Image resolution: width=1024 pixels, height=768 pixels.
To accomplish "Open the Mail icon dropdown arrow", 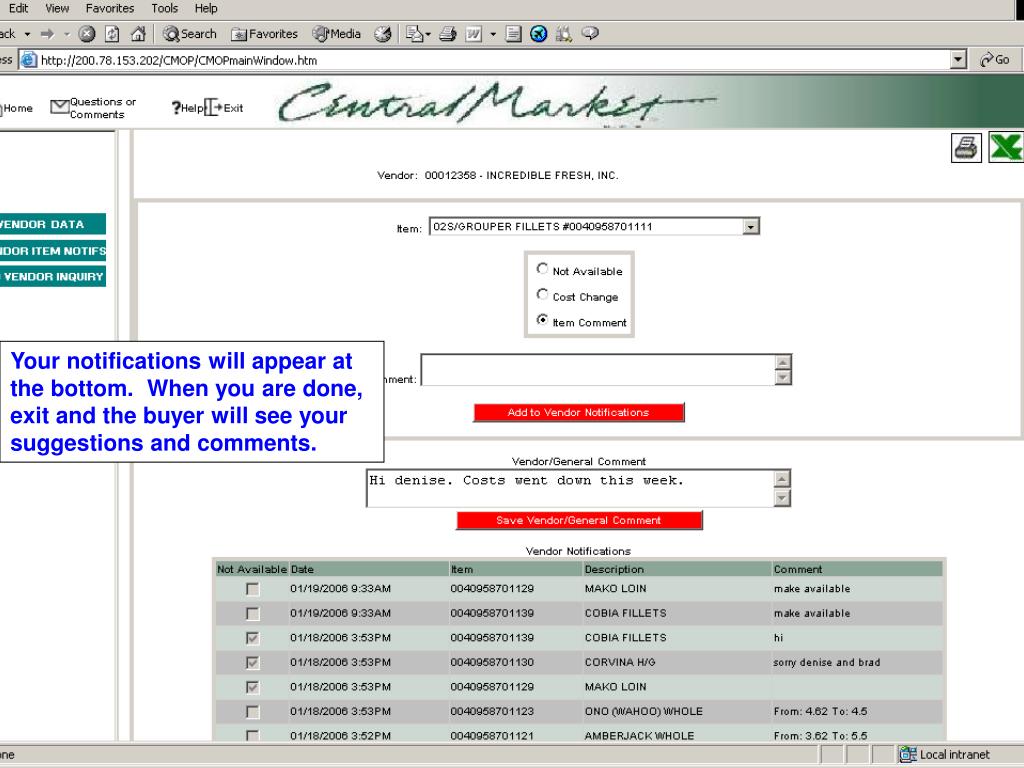I will pos(428,34).
